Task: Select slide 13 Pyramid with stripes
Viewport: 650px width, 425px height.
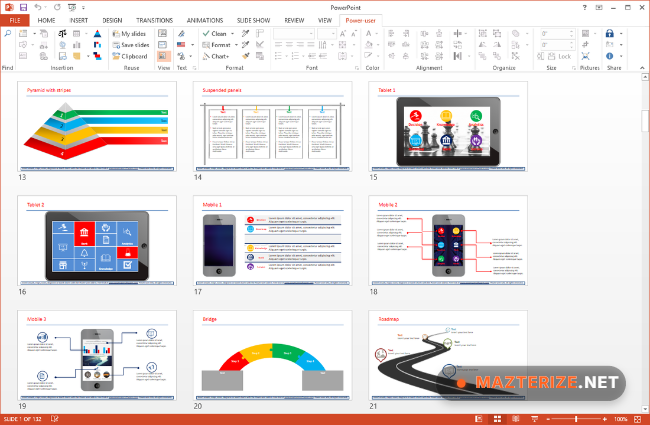Action: pyautogui.click(x=97, y=126)
